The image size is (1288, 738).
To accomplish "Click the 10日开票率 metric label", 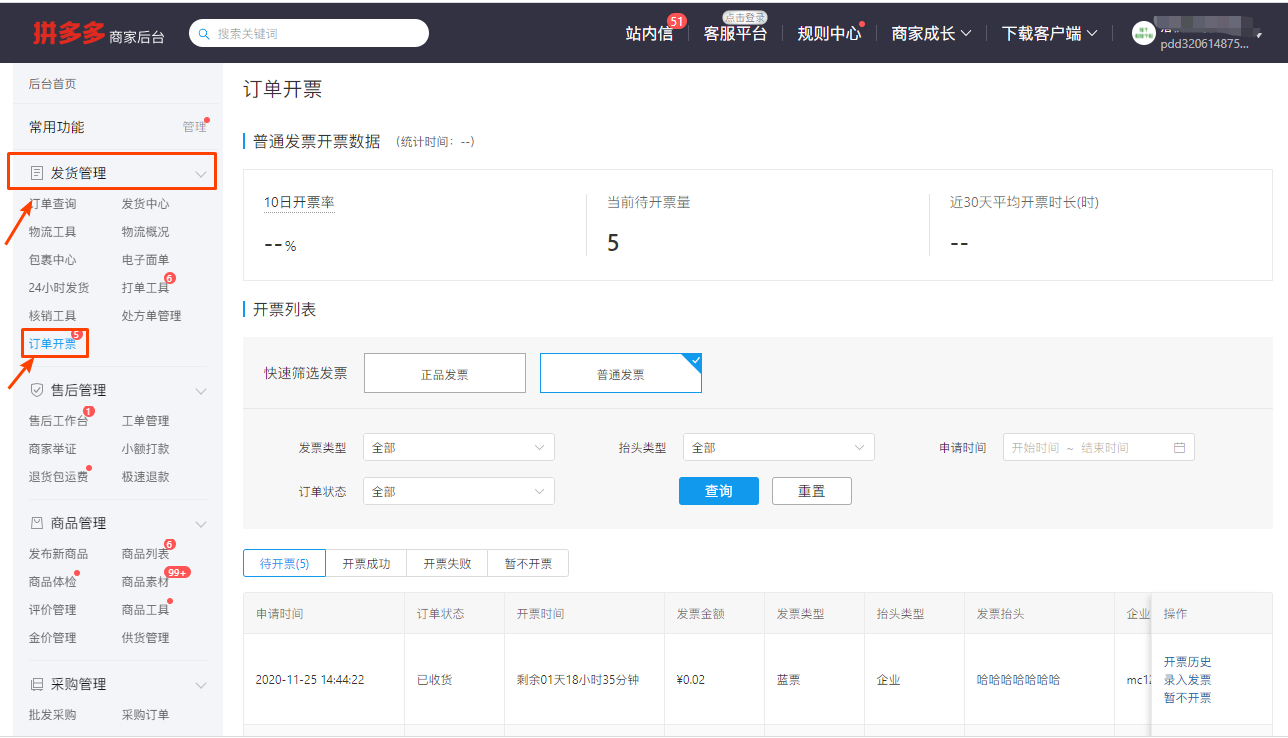I will point(299,202).
